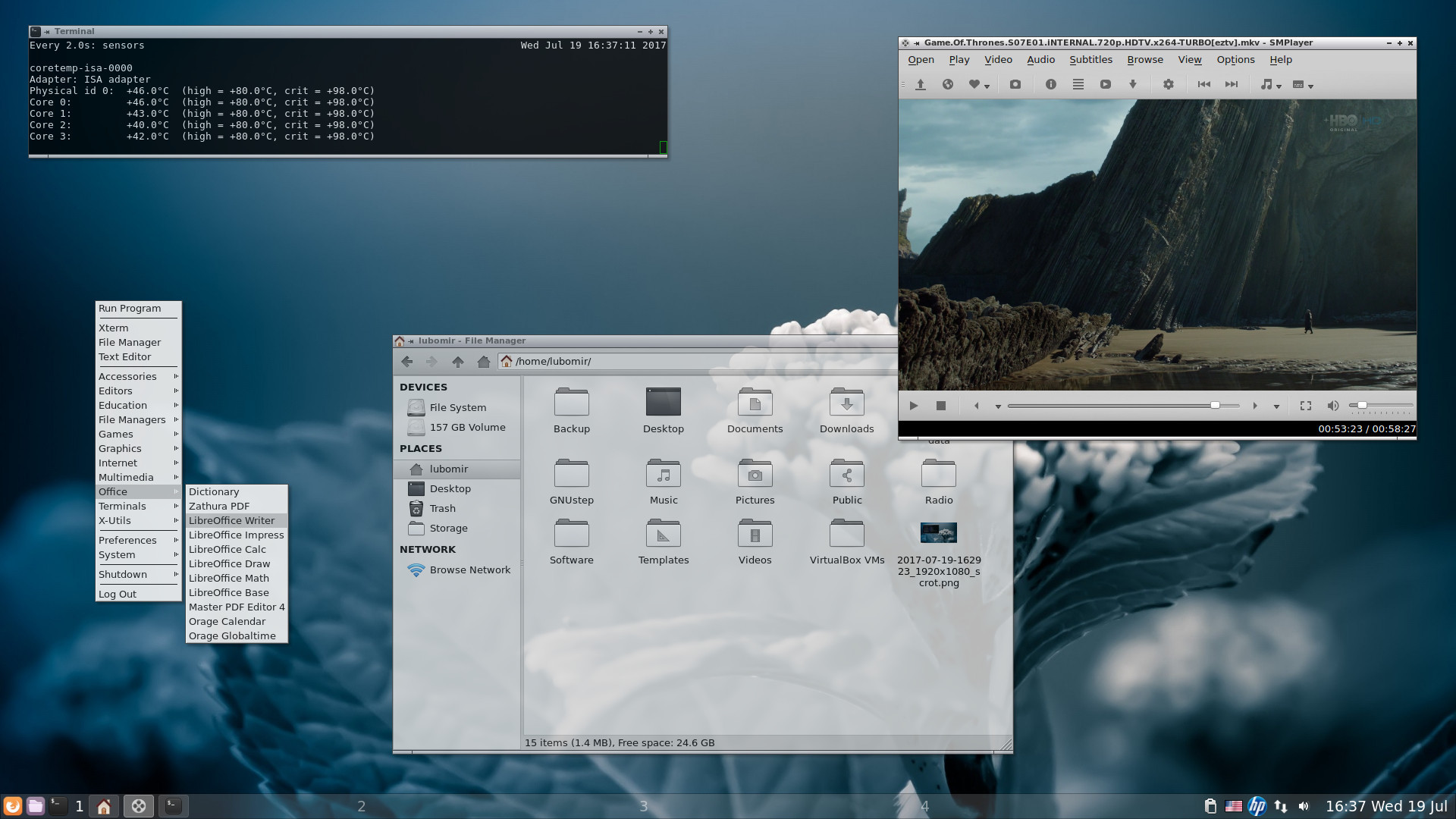Click the SMPlayer volume slider
The image size is (1456, 819).
tap(1381, 406)
